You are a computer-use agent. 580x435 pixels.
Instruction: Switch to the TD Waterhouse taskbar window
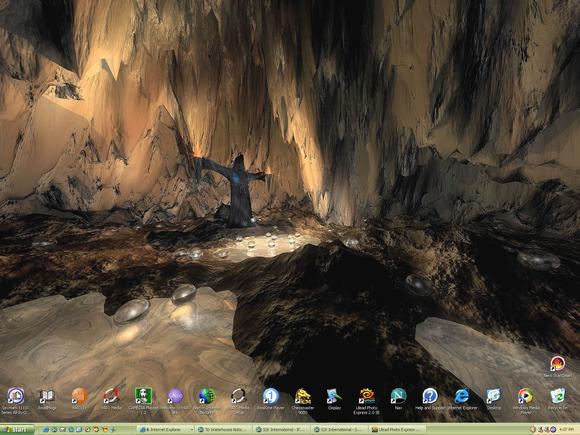pyautogui.click(x=224, y=430)
